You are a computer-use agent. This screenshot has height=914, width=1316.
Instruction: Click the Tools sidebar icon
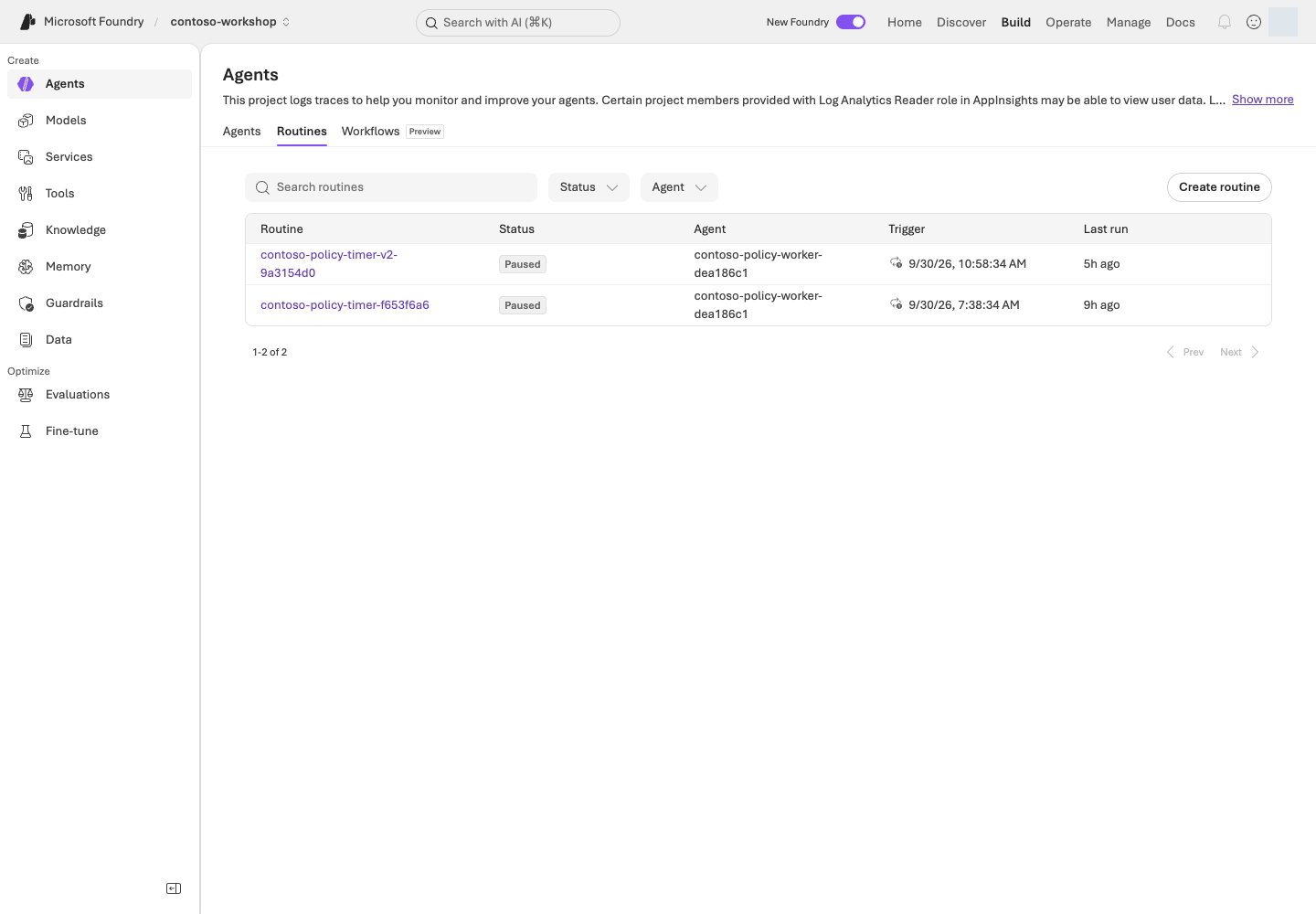26,194
